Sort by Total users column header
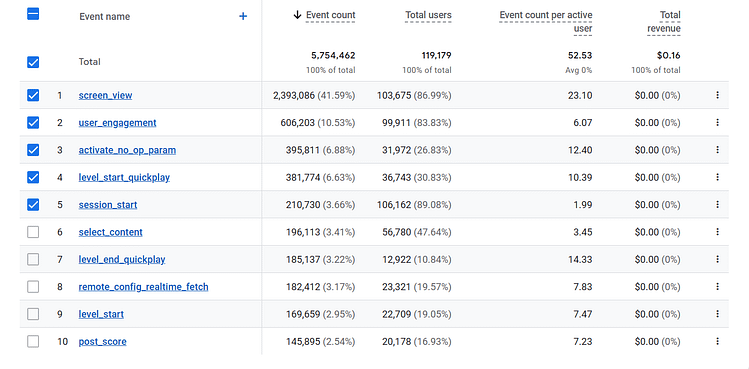Viewport: 749px width, 369px height. 428,15
